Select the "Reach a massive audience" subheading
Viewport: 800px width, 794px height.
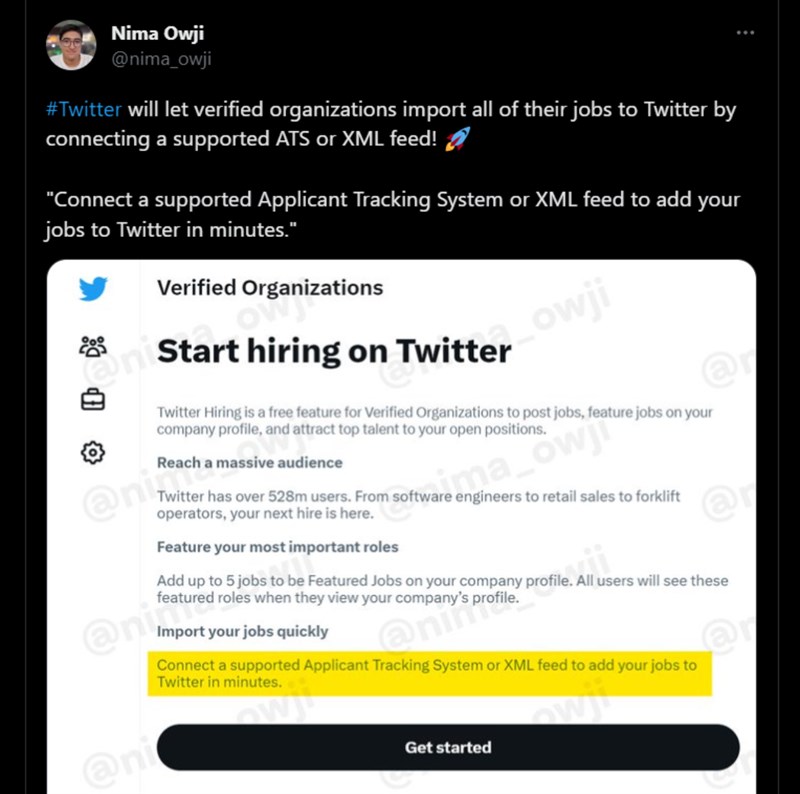coord(250,463)
